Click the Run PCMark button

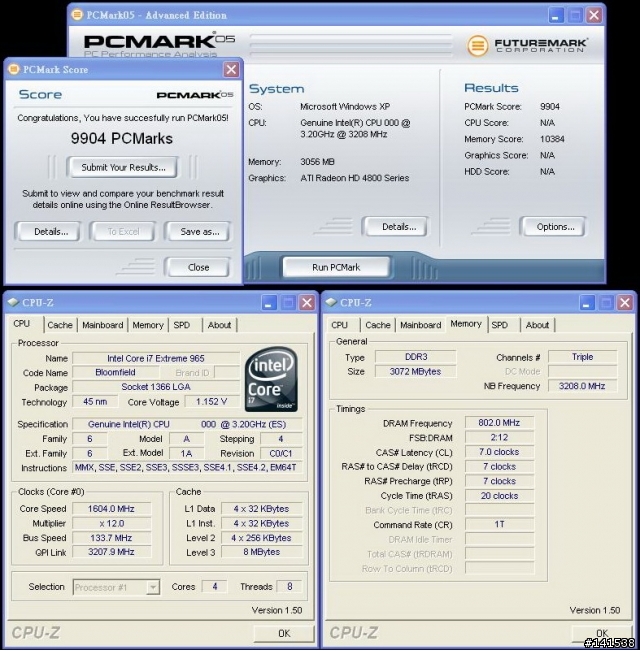336,267
